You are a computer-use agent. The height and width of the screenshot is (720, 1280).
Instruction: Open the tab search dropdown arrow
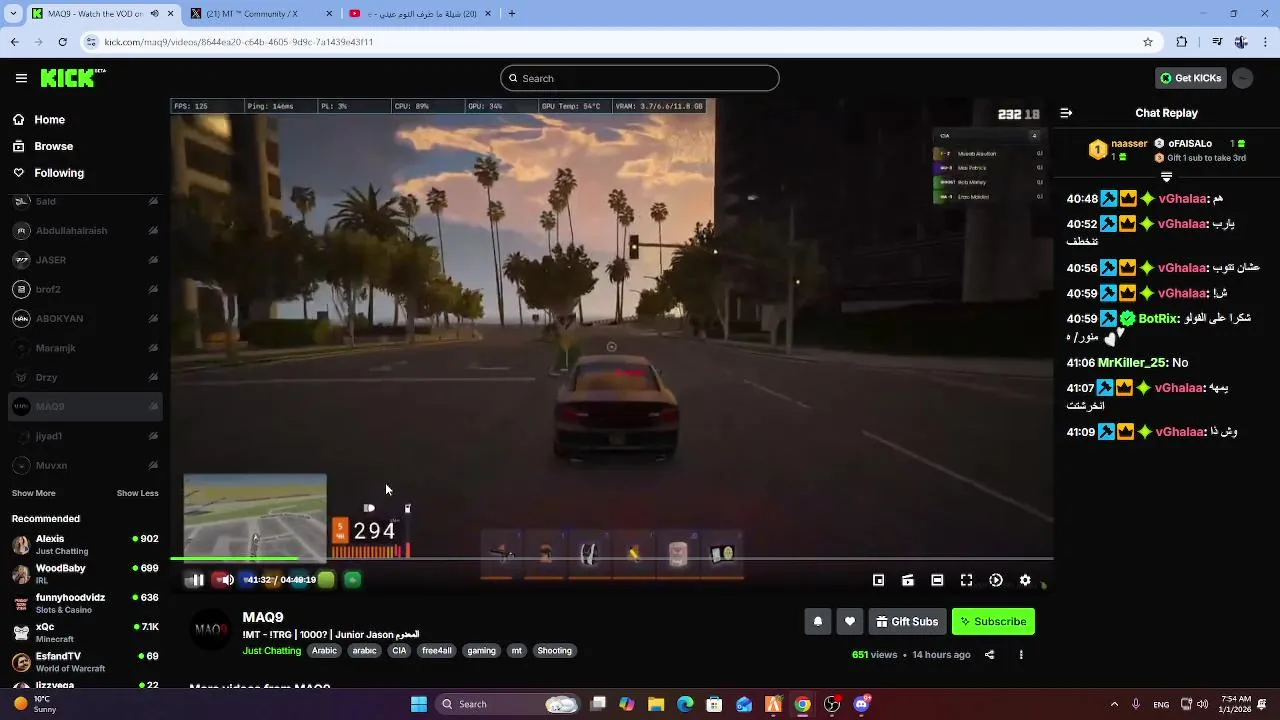click(13, 13)
